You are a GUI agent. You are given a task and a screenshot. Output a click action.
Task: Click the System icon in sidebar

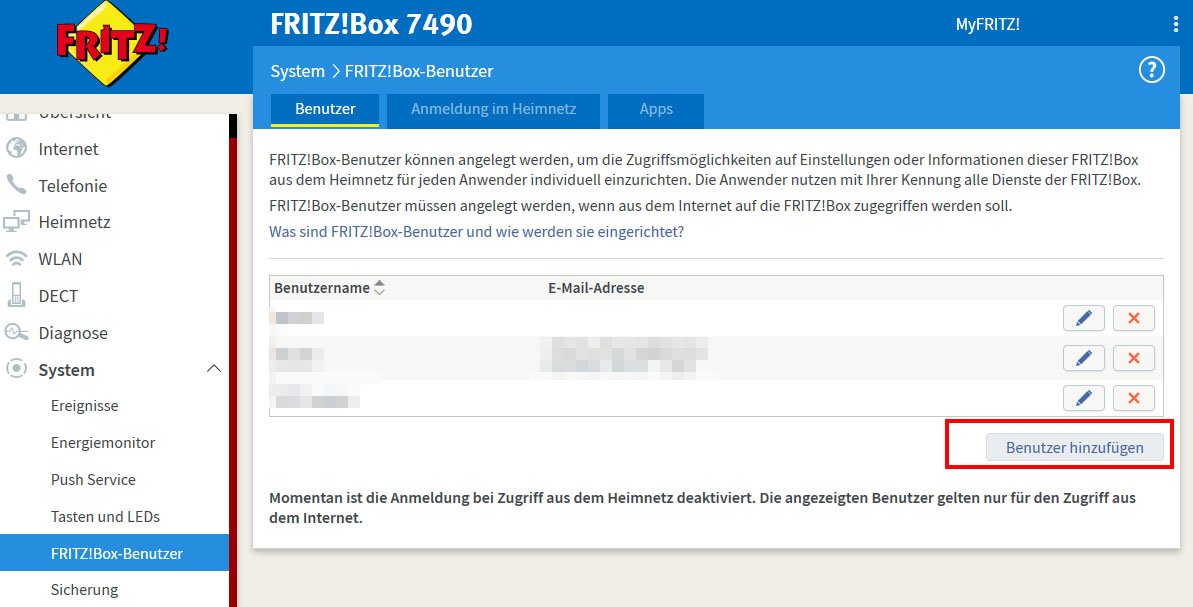[x=16, y=369]
